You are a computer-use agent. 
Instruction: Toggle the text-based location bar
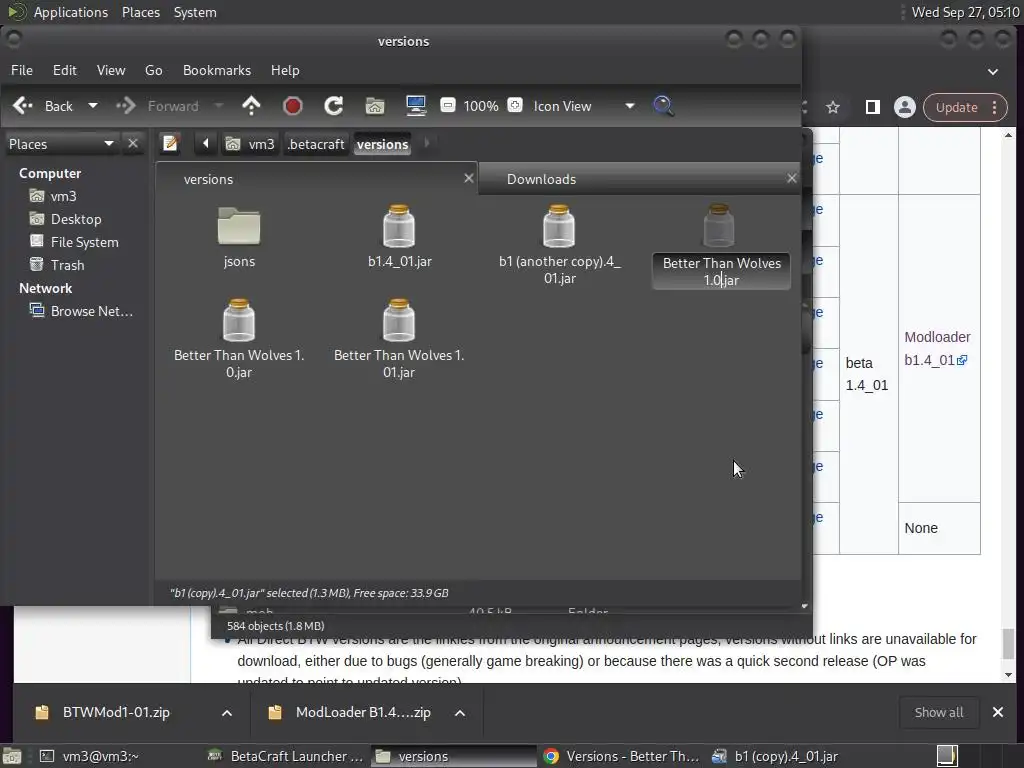[170, 143]
